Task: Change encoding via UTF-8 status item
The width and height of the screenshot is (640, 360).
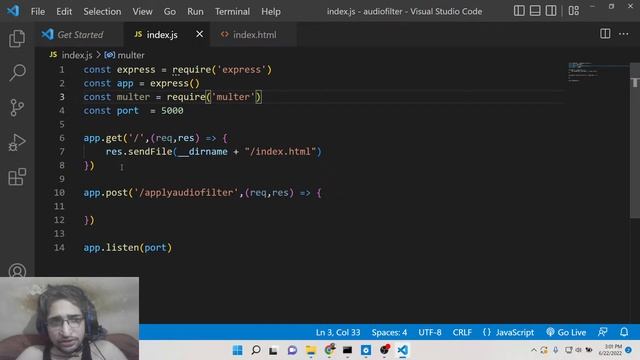Action: point(430,332)
